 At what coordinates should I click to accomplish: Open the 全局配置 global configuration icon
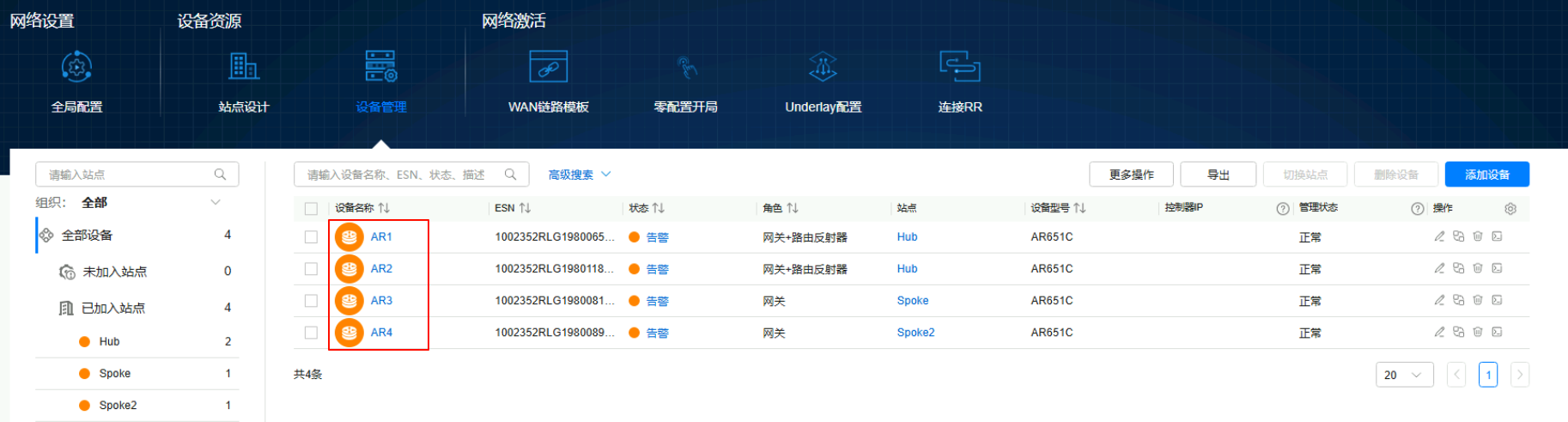[x=76, y=67]
